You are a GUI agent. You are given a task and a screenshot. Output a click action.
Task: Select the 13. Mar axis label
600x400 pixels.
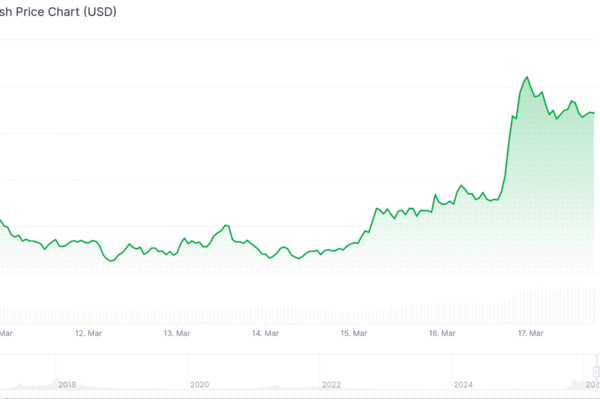point(177,333)
